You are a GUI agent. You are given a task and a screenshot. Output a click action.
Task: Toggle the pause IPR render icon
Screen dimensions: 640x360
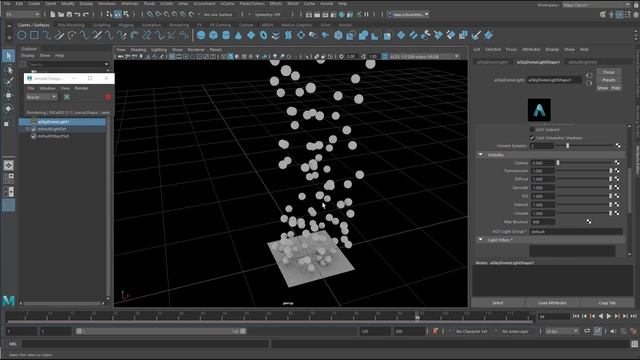click(367, 14)
